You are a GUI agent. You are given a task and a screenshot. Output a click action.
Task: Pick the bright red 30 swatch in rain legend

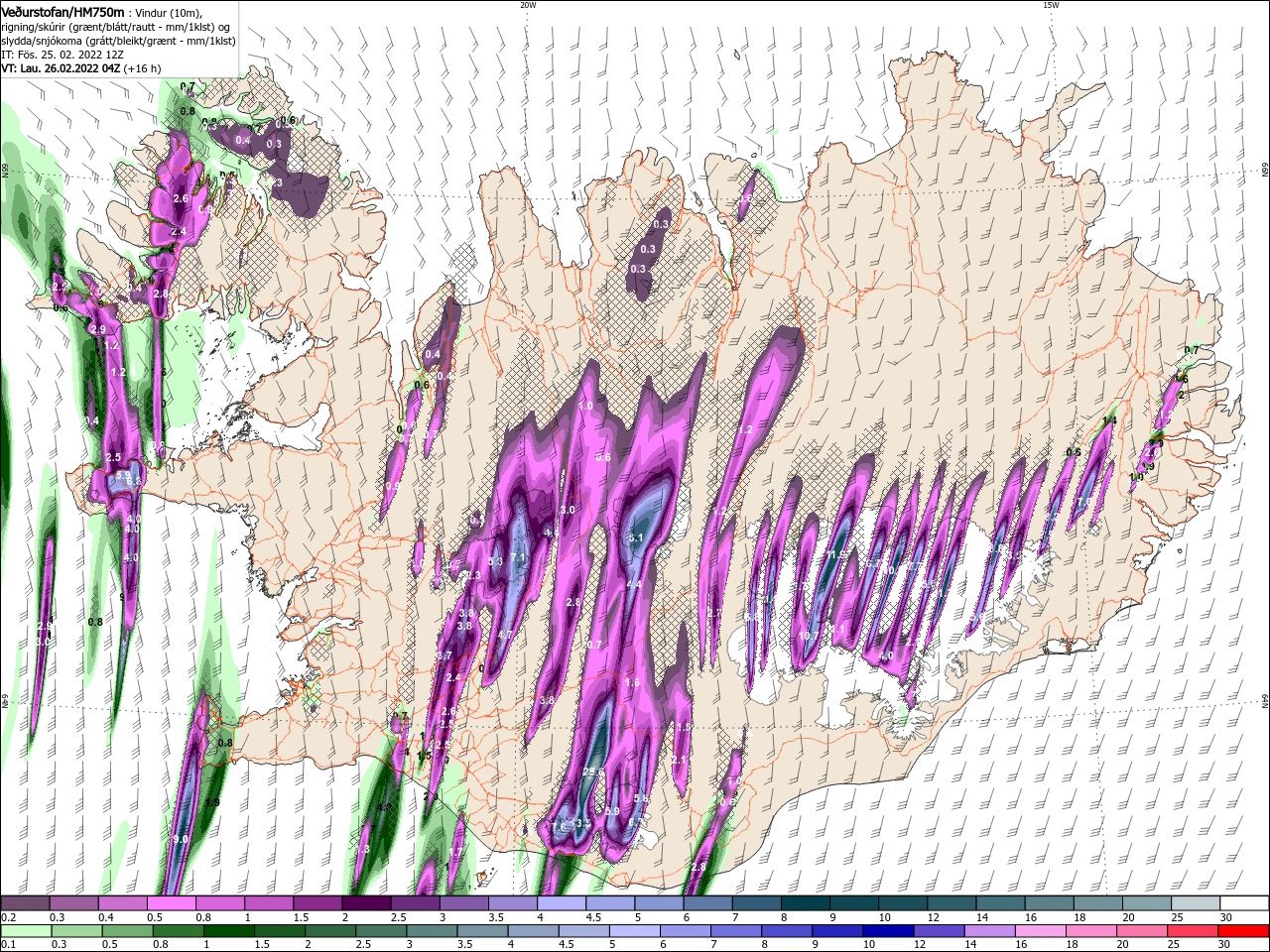[1244, 932]
